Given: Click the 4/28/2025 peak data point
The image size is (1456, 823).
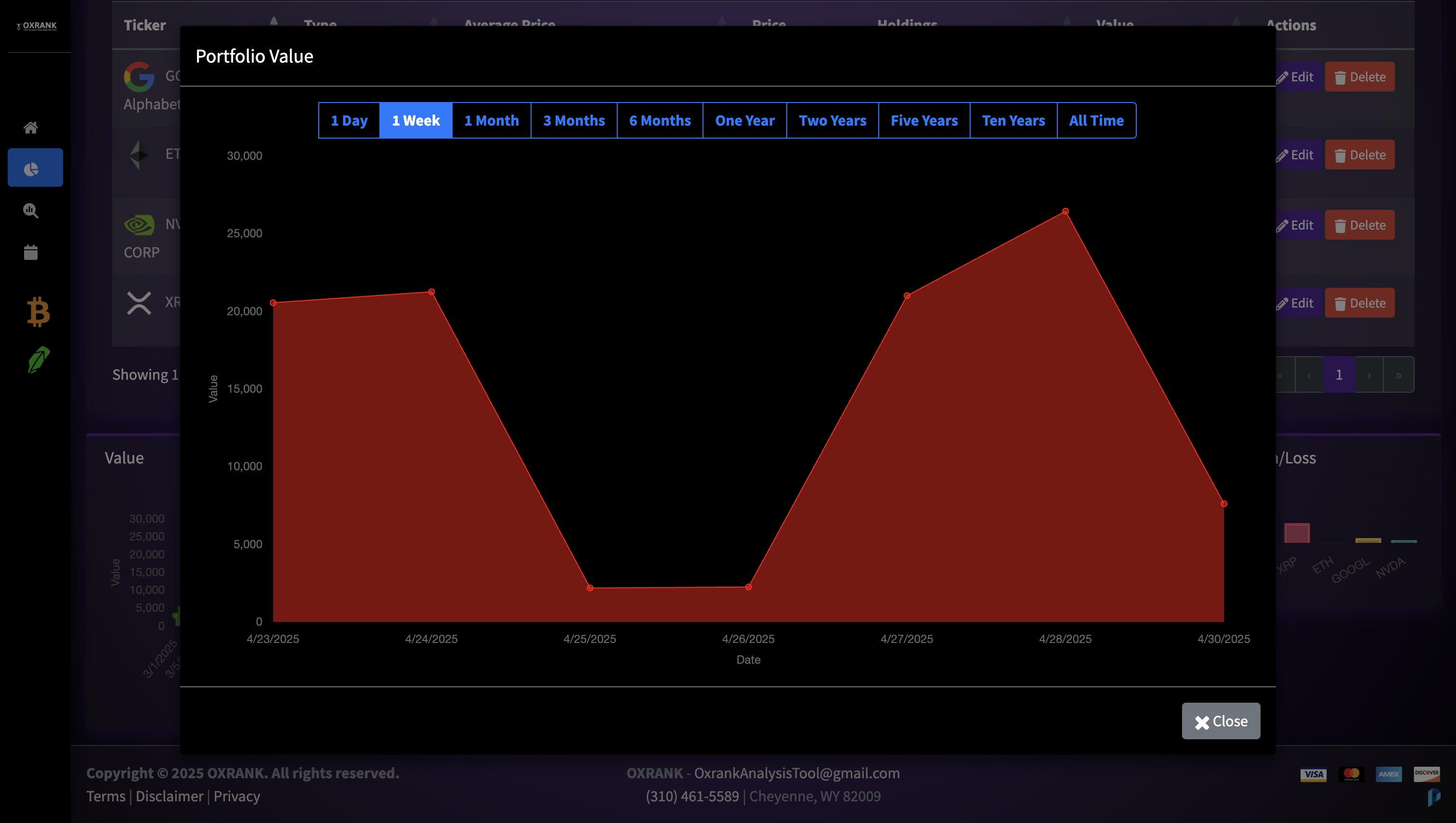Looking at the screenshot, I should pos(1065,211).
